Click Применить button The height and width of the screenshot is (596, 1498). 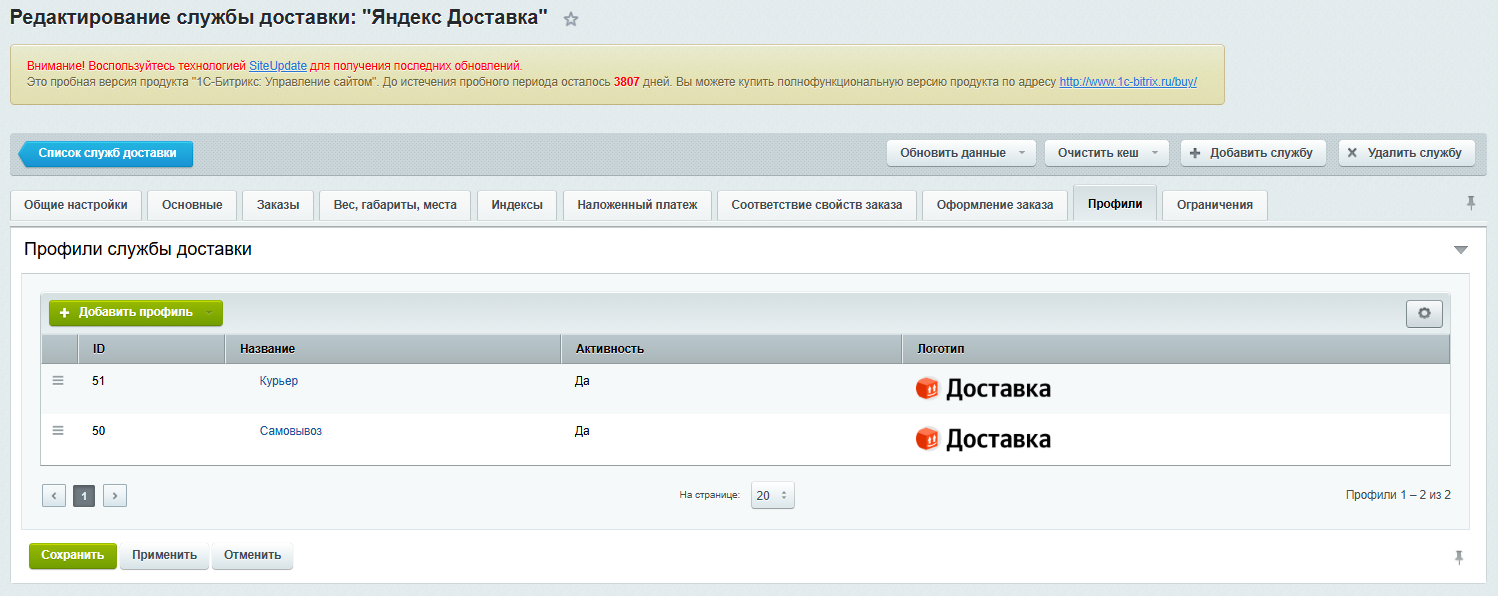click(x=165, y=556)
